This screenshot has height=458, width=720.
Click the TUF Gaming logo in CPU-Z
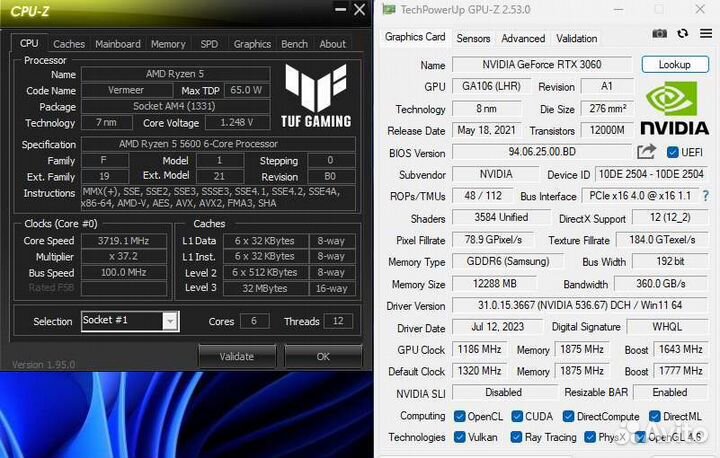pos(316,96)
